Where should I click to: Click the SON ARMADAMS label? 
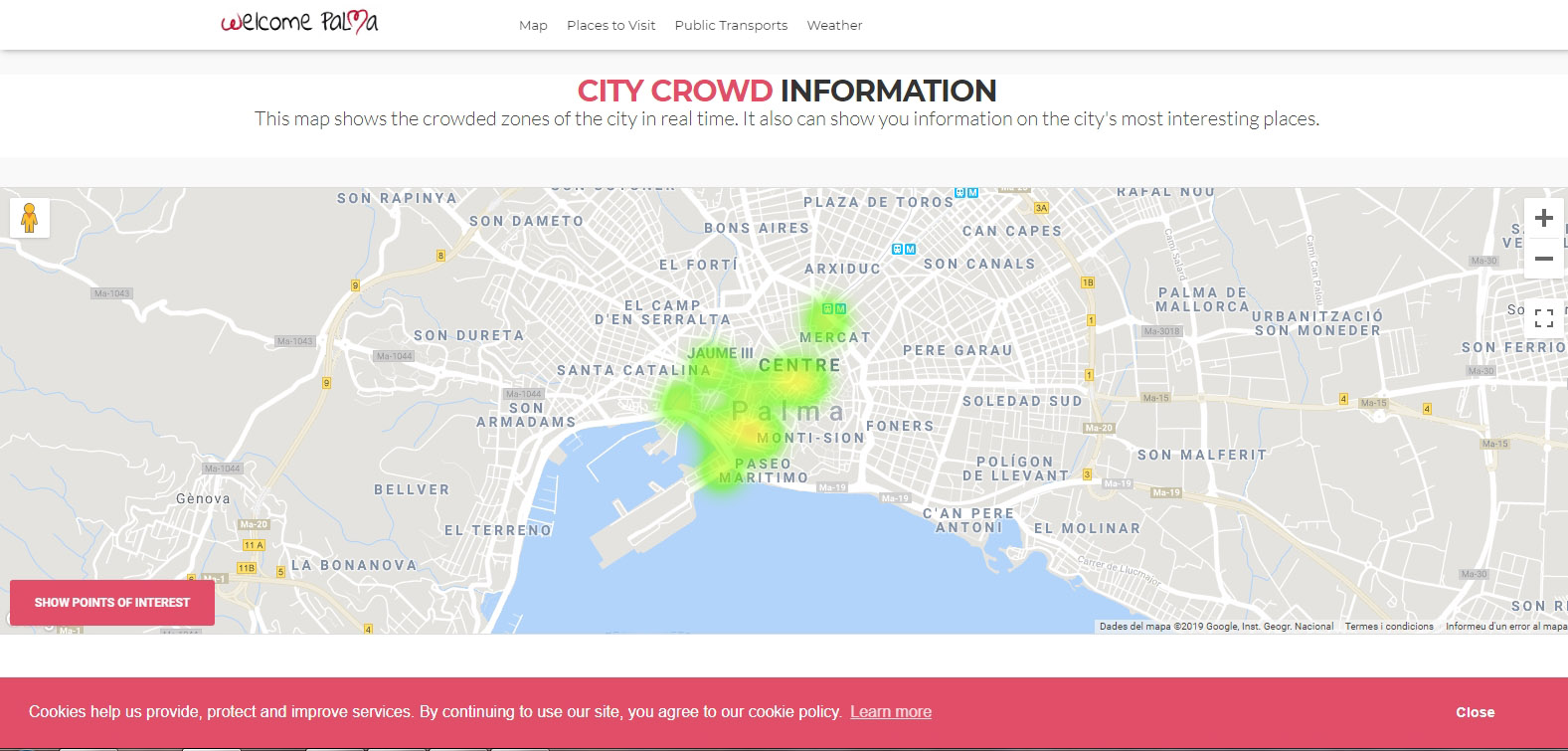pyautogui.click(x=526, y=415)
